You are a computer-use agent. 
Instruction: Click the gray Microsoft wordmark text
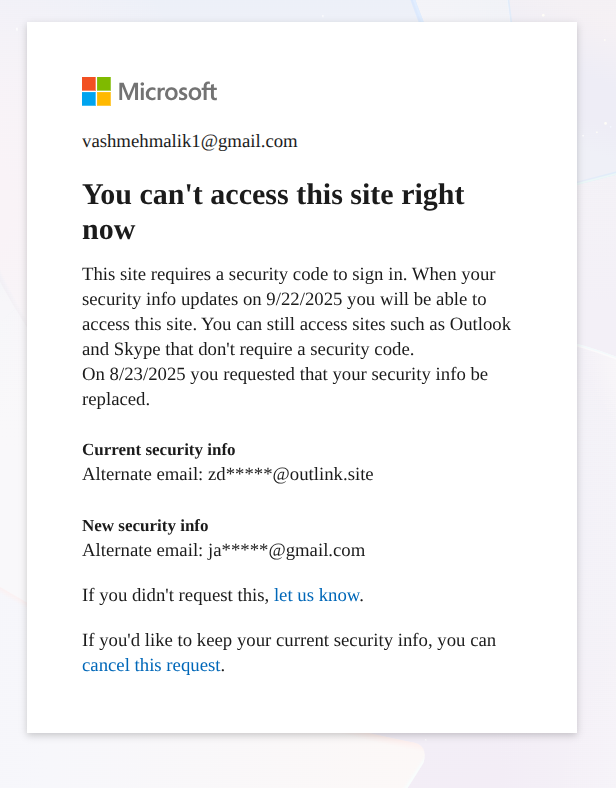168,92
